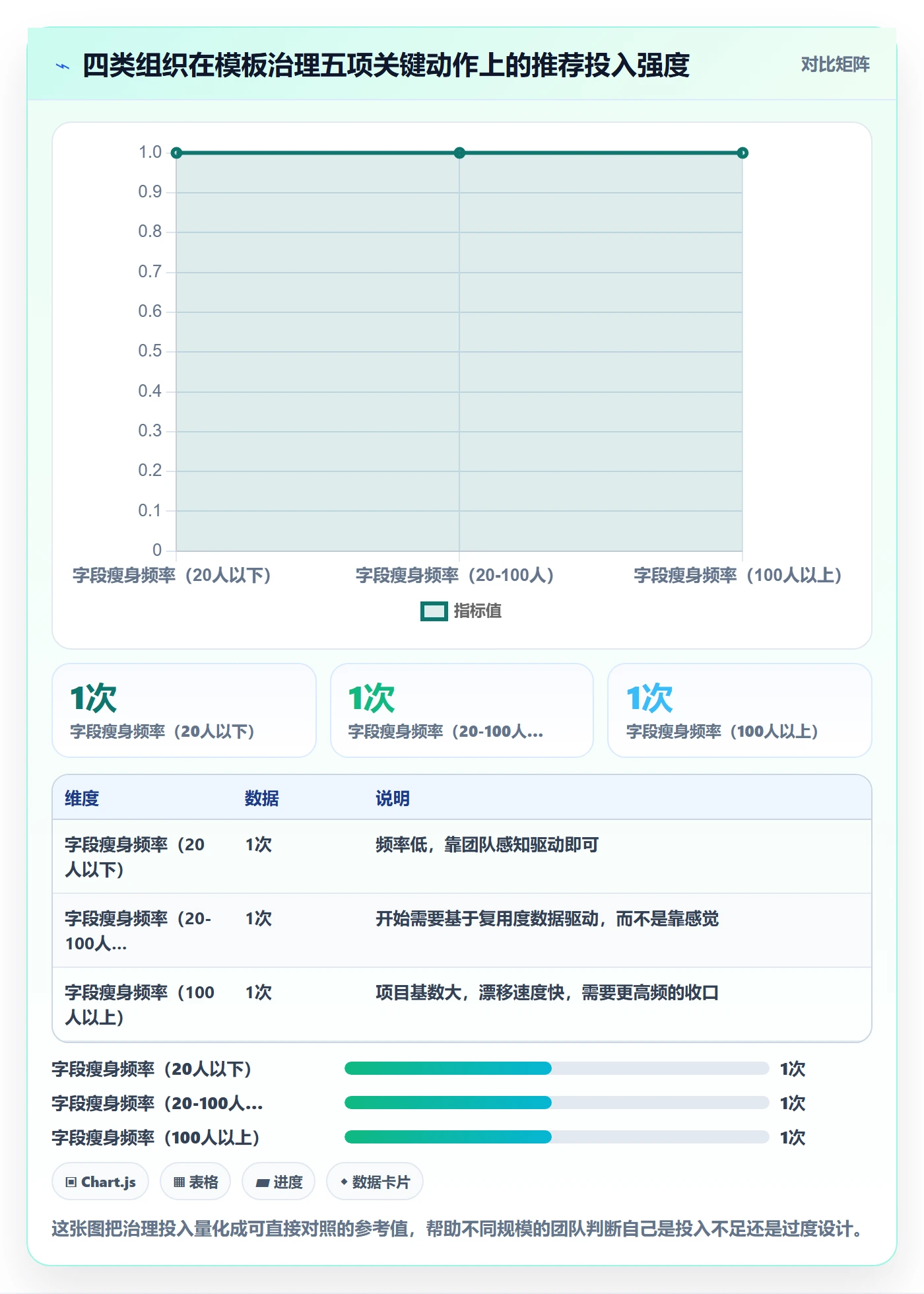Click the lightning bolt icon beside the title
924x1294 pixels.
(63, 66)
